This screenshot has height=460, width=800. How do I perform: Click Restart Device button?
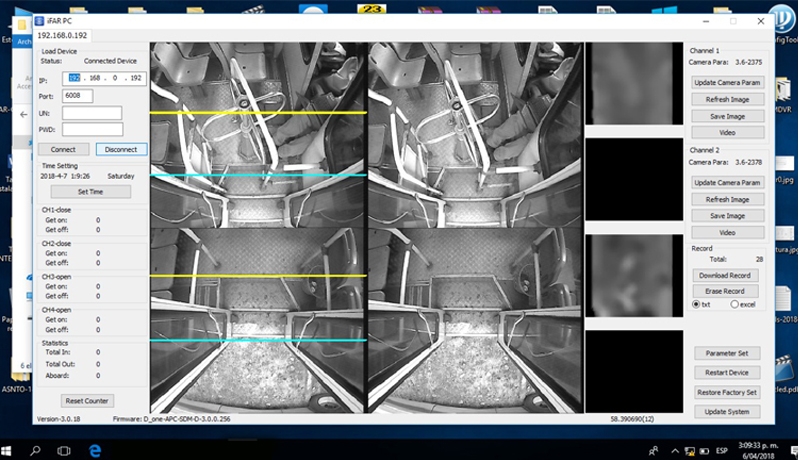727,372
